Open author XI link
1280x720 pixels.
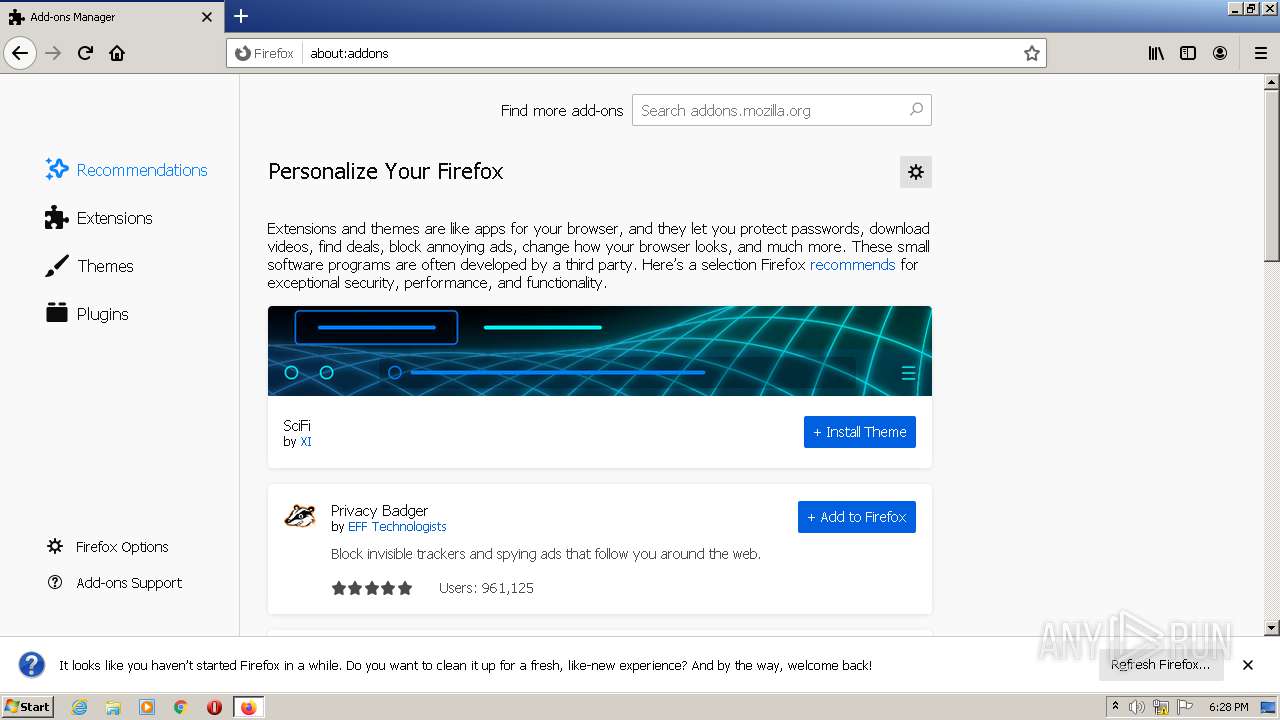coord(306,442)
